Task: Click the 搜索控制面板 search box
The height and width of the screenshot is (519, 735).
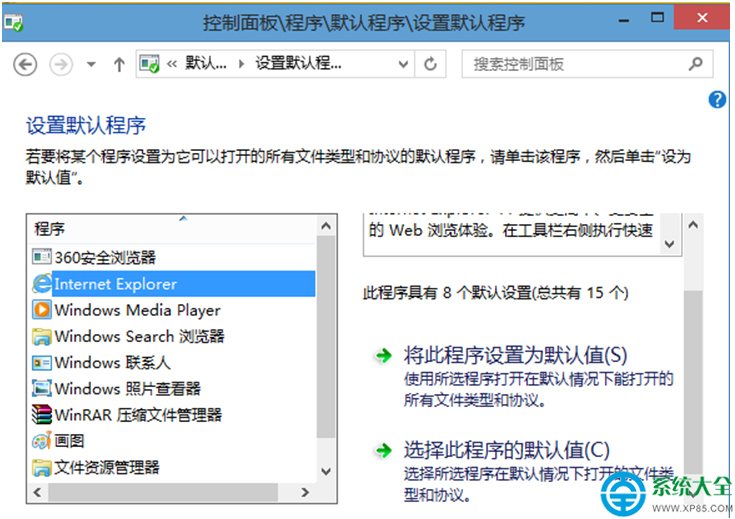Action: 587,64
